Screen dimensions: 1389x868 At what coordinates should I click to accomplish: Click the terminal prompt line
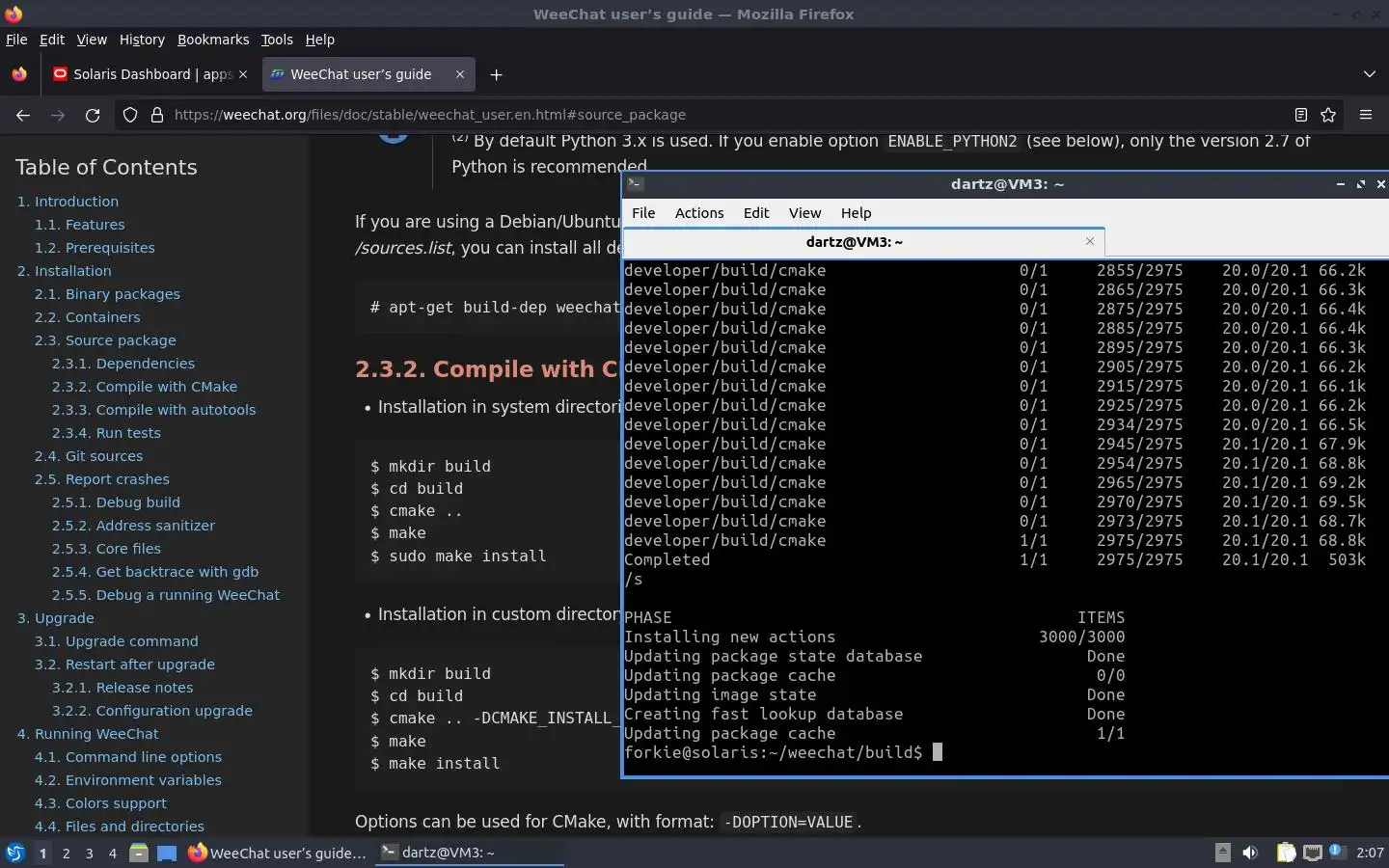[783, 752]
